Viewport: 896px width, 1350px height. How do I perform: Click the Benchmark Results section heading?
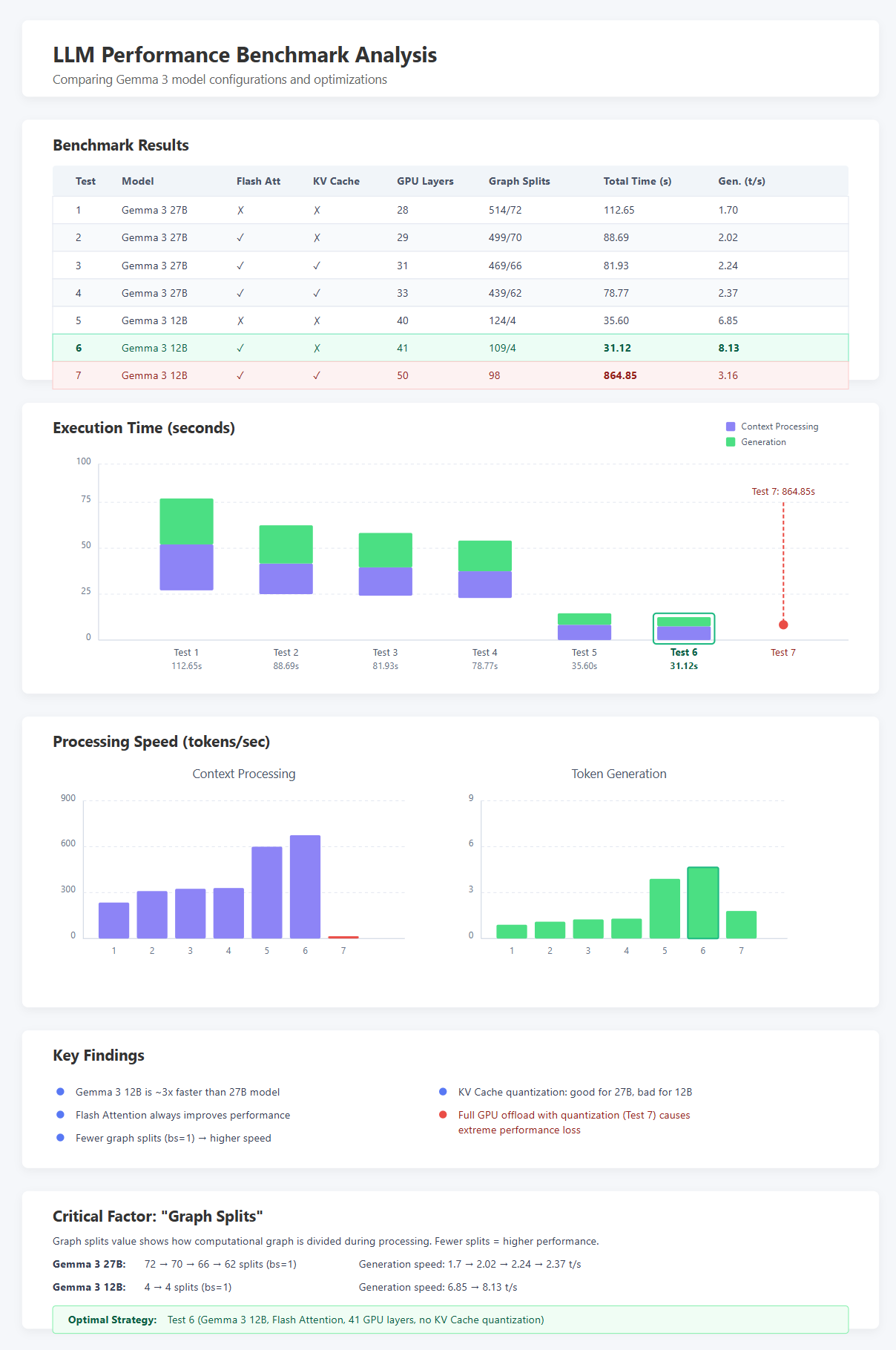coord(121,145)
